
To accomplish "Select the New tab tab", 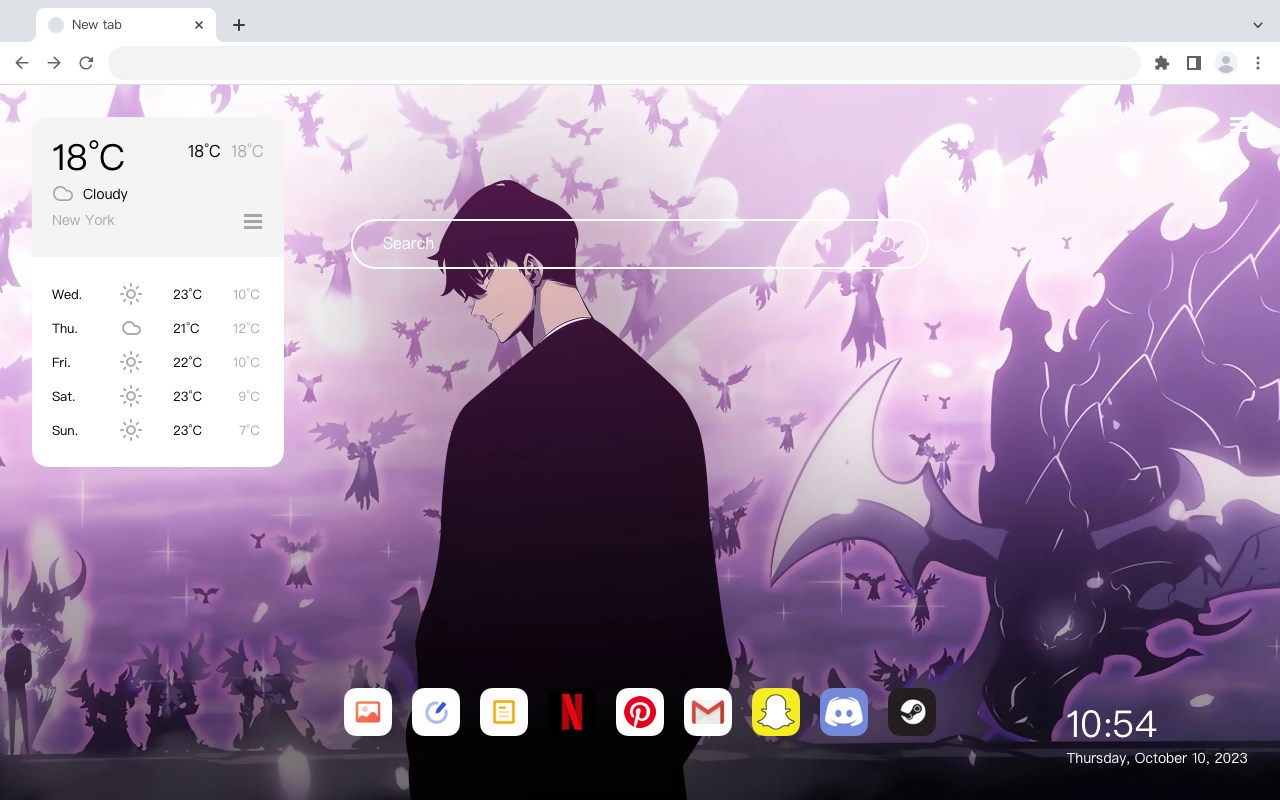I will click(126, 25).
